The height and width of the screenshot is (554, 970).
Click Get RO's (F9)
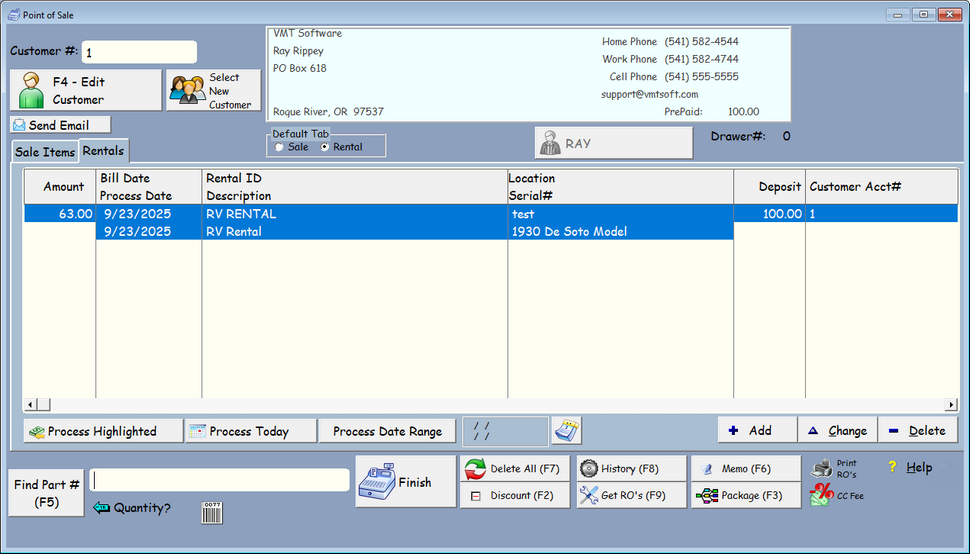pos(632,495)
